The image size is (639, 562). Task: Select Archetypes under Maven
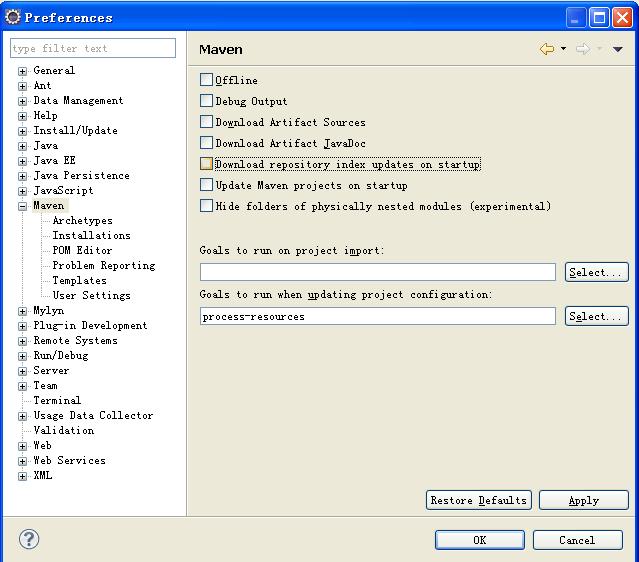click(83, 220)
